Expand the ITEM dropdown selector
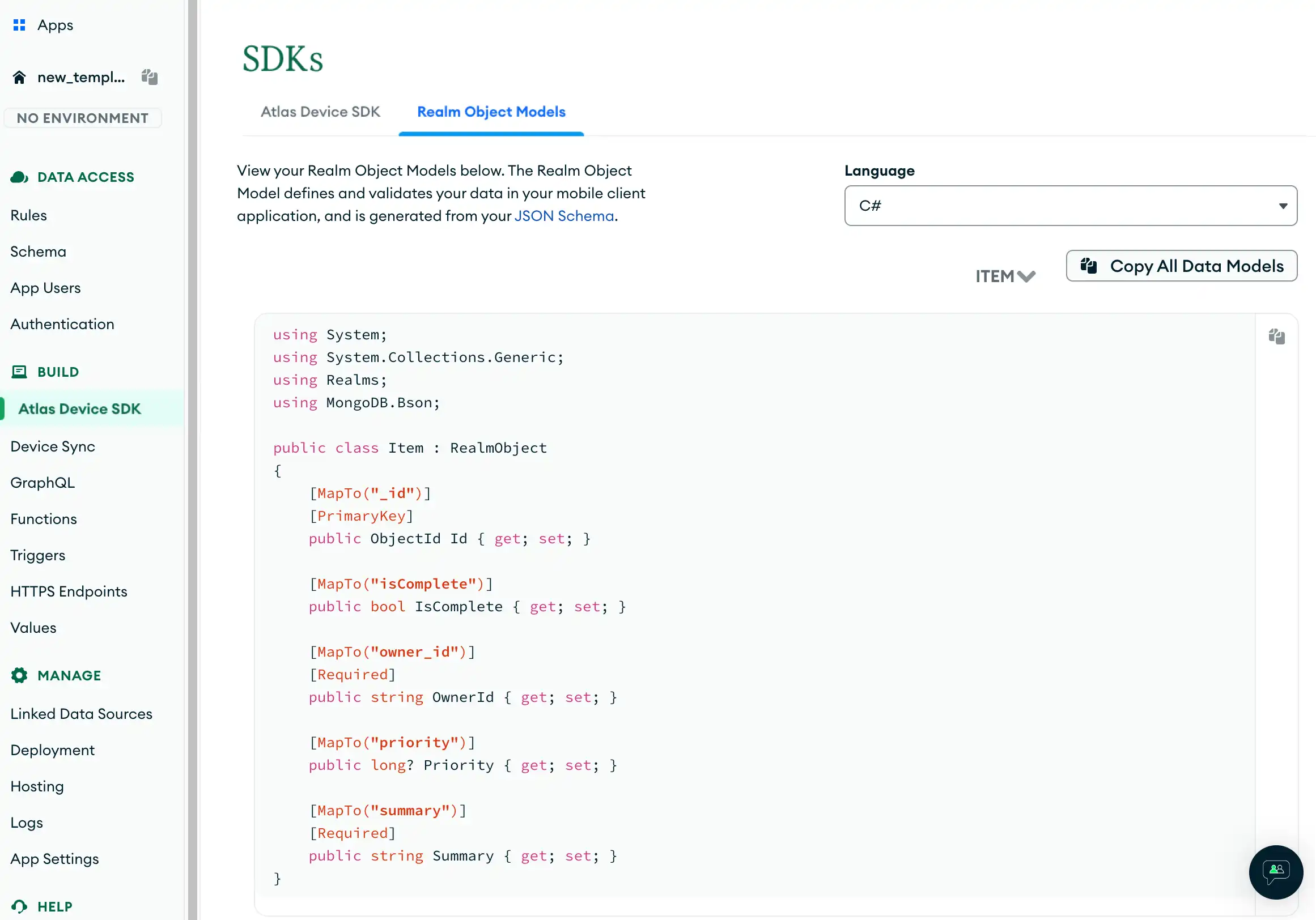This screenshot has width=1316, height=920. tap(1005, 276)
